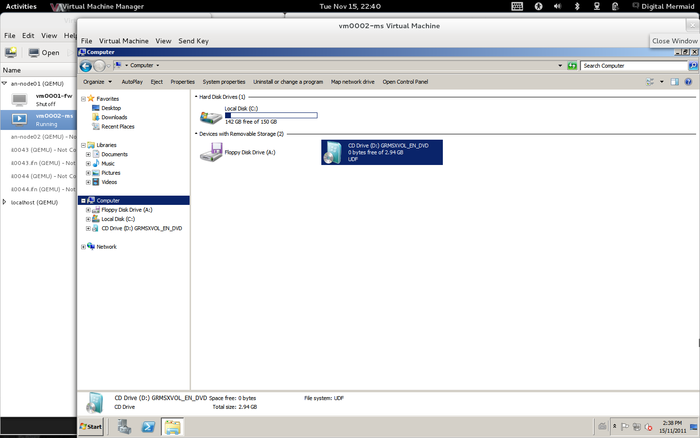The image size is (700, 438).
Task: Click Open Control Panel
Action: coord(405,82)
